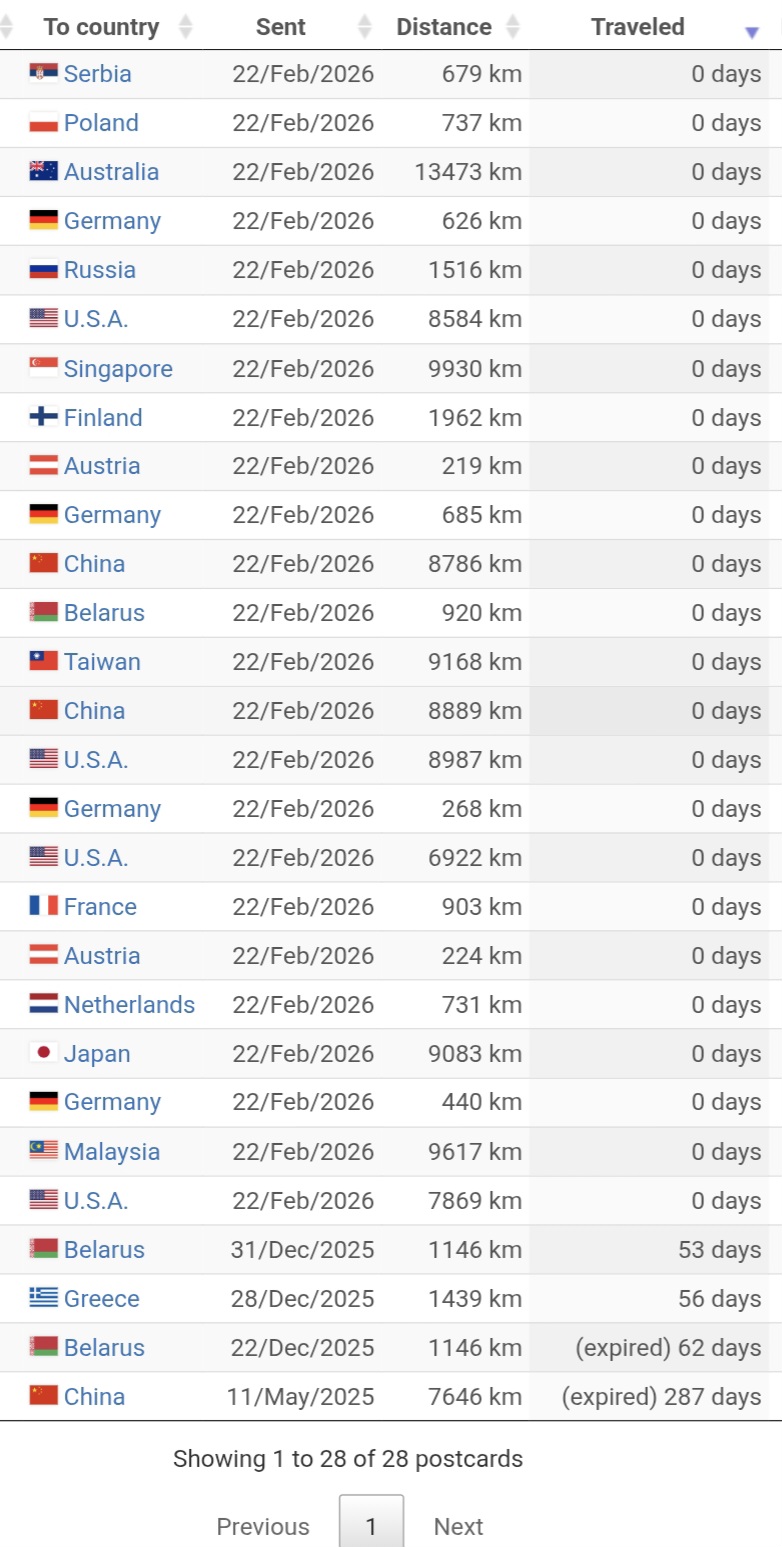Go to the Previous page
The width and height of the screenshot is (782, 1547).
pos(263,1526)
